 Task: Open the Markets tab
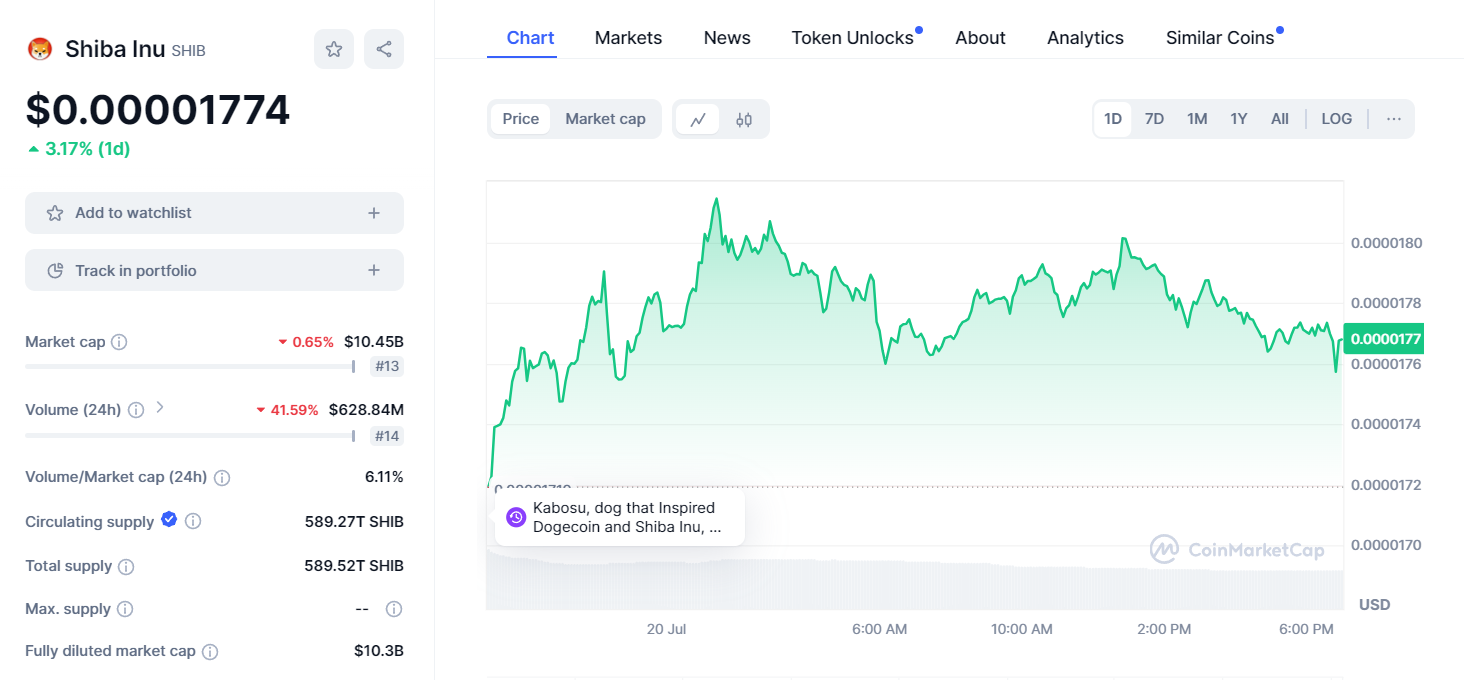pyautogui.click(x=628, y=38)
